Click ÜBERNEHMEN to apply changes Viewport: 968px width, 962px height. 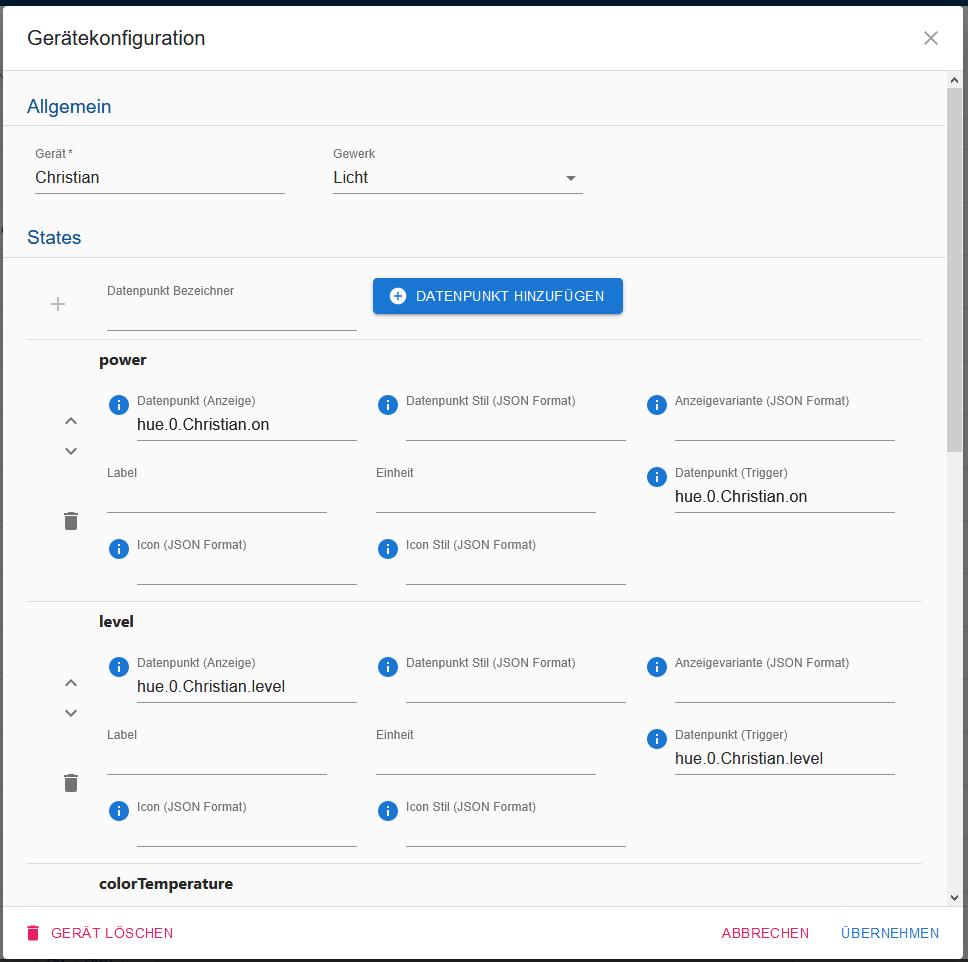890,933
